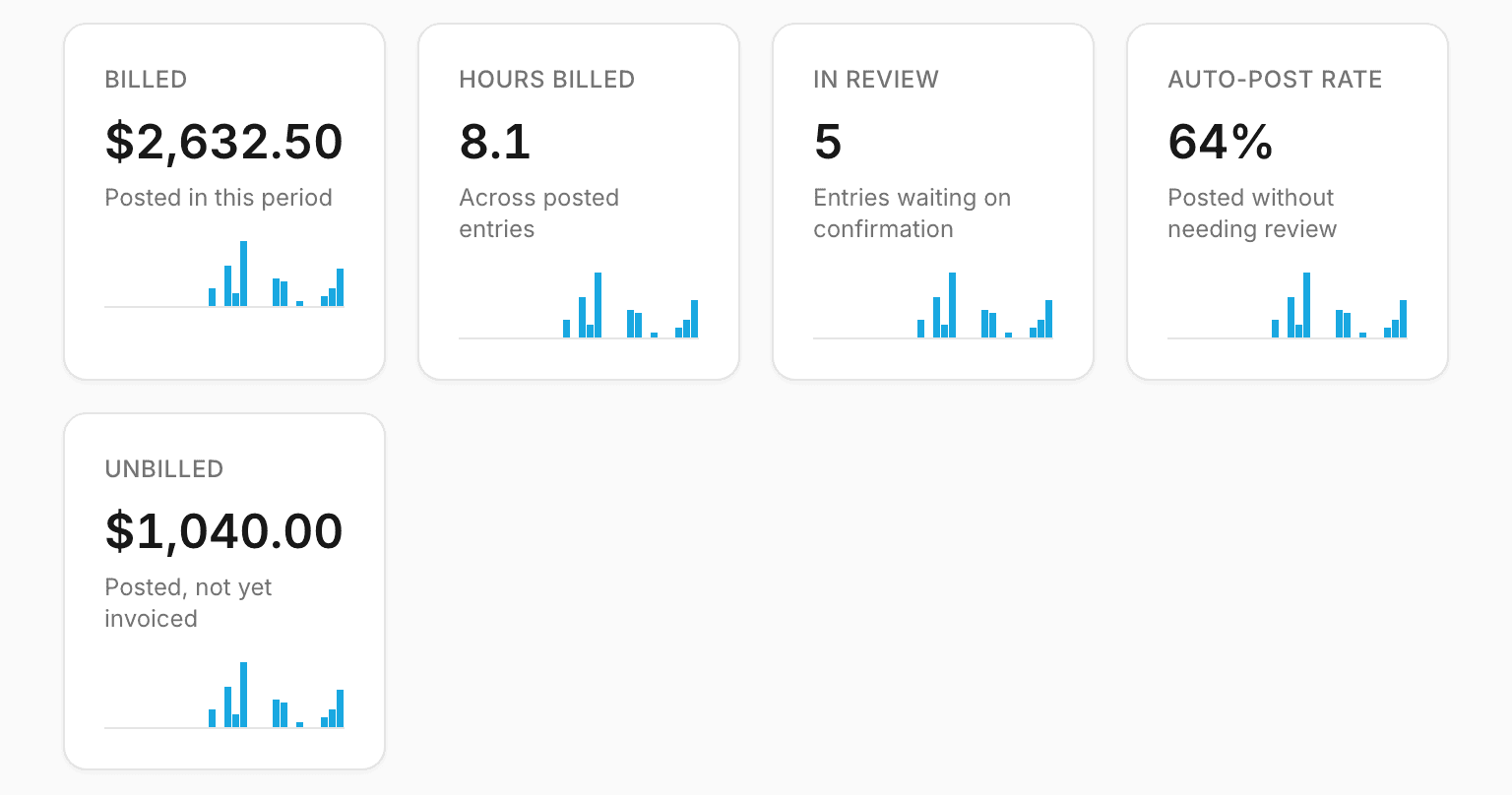
Task: Select the 8.1 hours value
Action: pos(495,142)
